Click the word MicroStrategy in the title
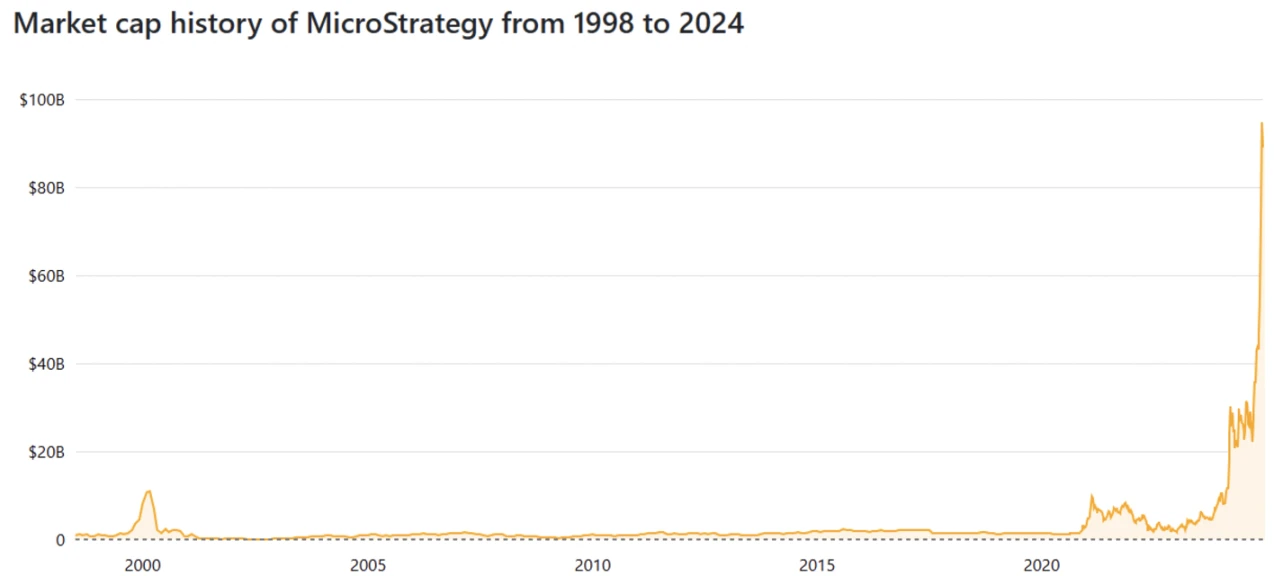 pos(397,24)
